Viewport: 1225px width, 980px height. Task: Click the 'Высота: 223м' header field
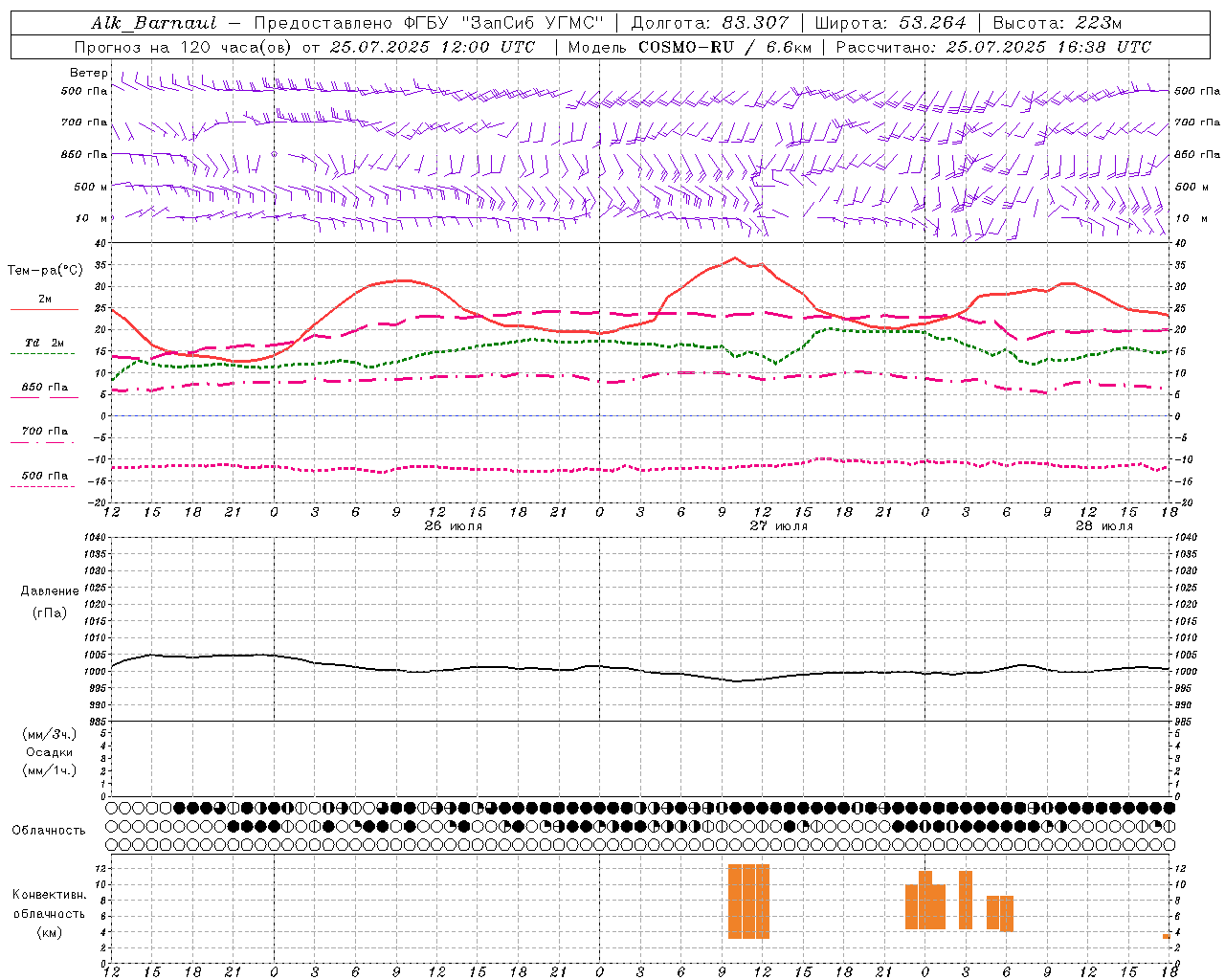coord(1058,23)
